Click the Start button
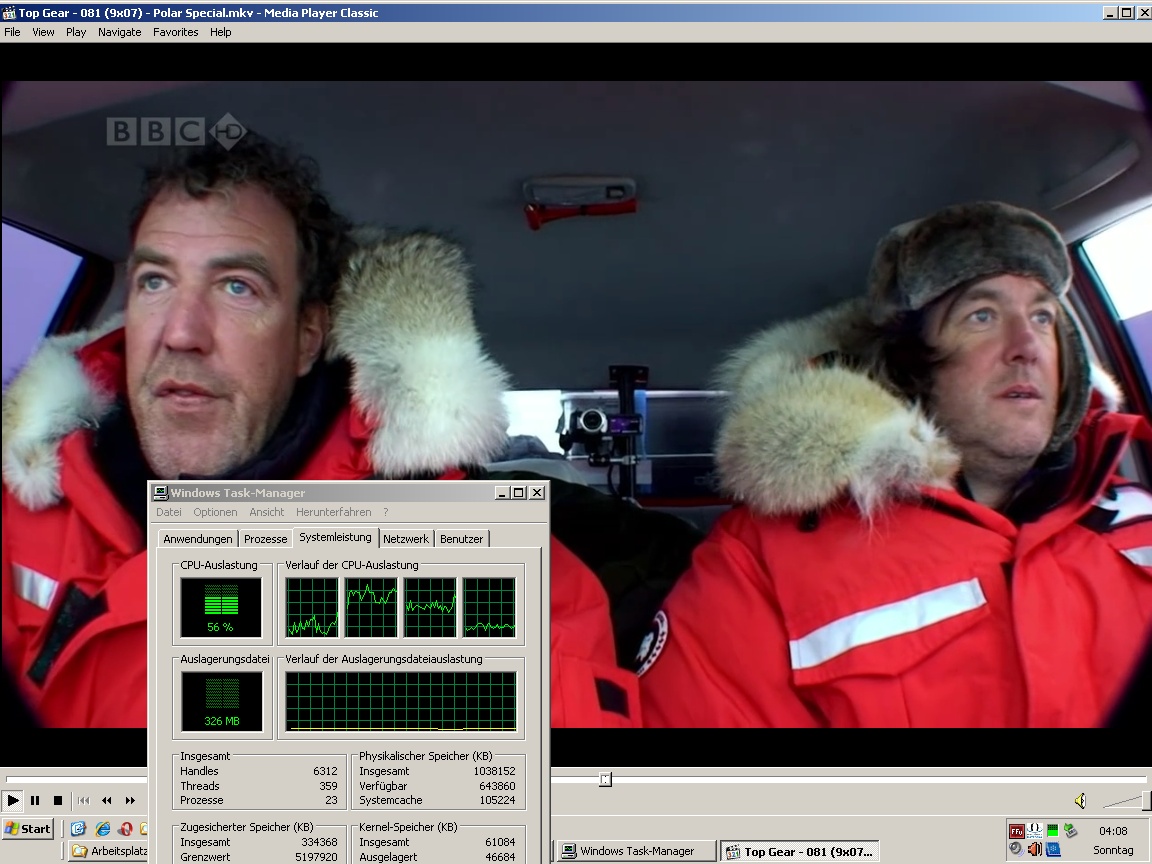 (x=28, y=829)
